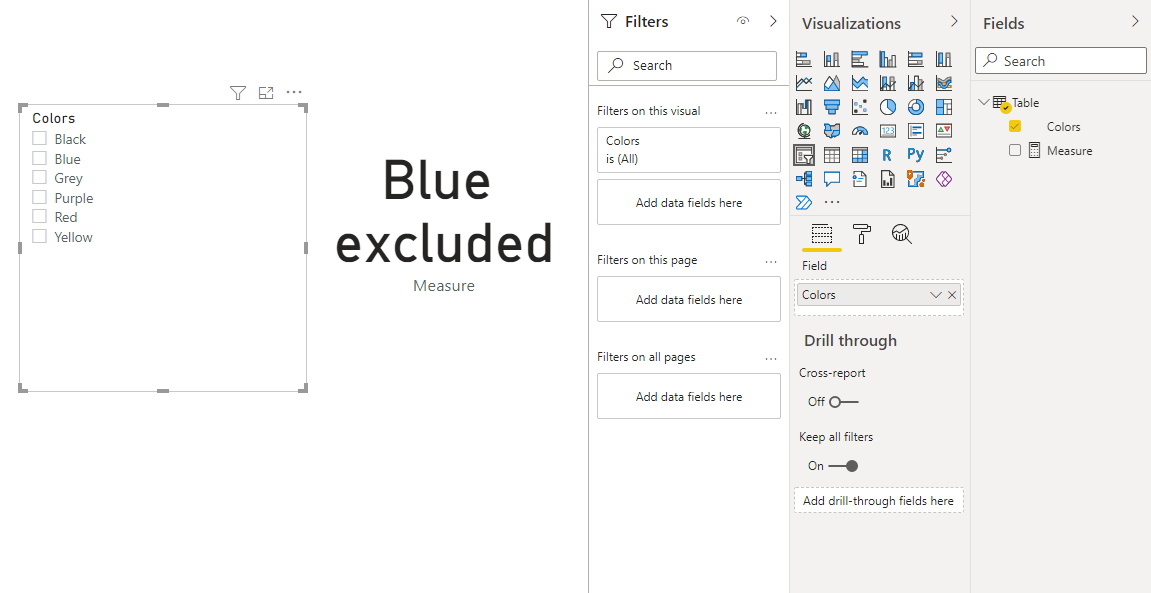Select the Pie chart visual
1151x593 pixels.
click(x=887, y=107)
